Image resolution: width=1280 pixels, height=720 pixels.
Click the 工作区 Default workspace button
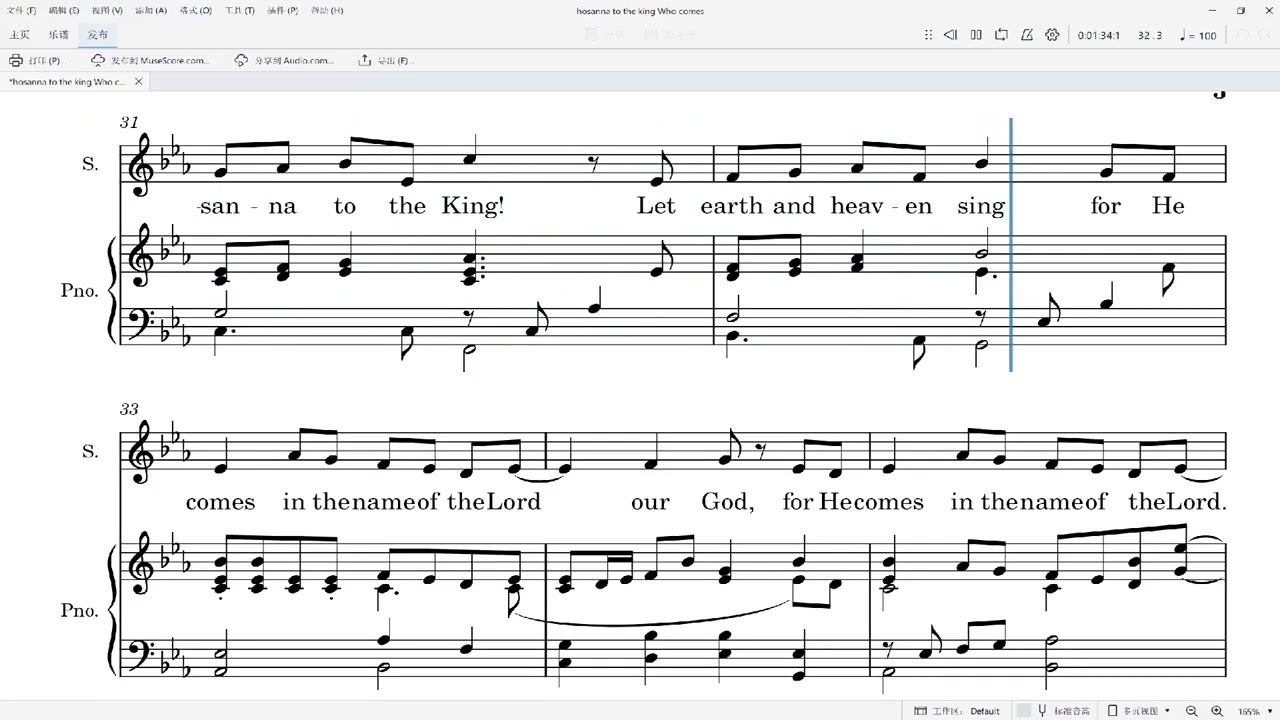[x=957, y=711]
